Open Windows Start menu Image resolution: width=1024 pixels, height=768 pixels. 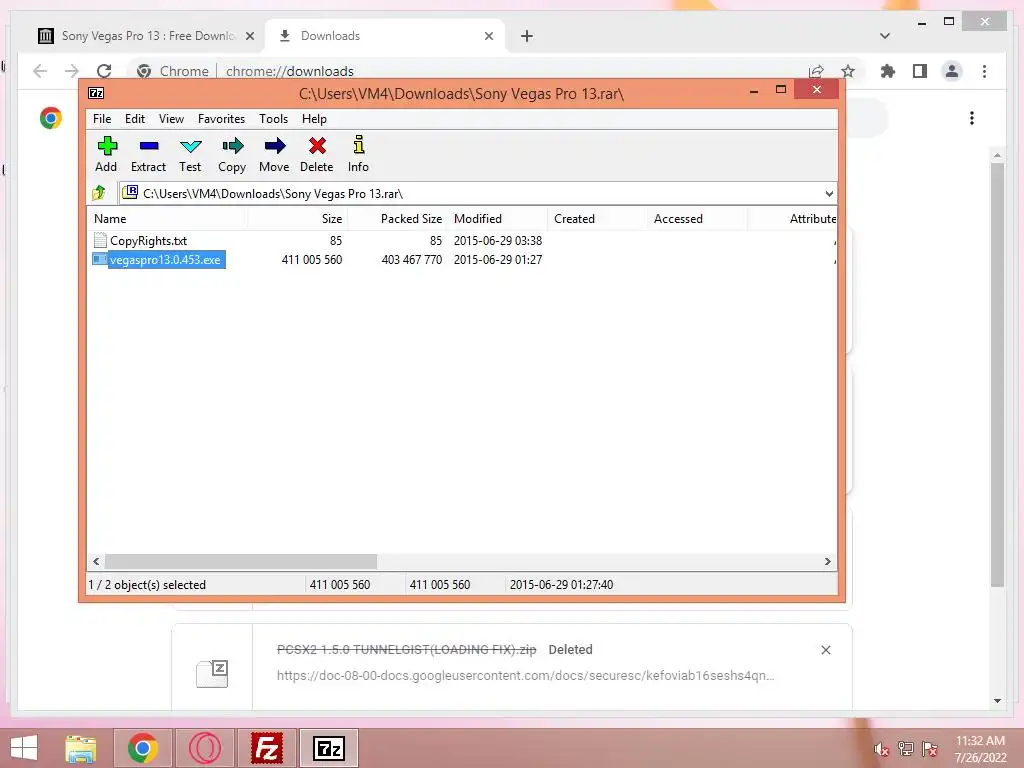click(x=24, y=748)
